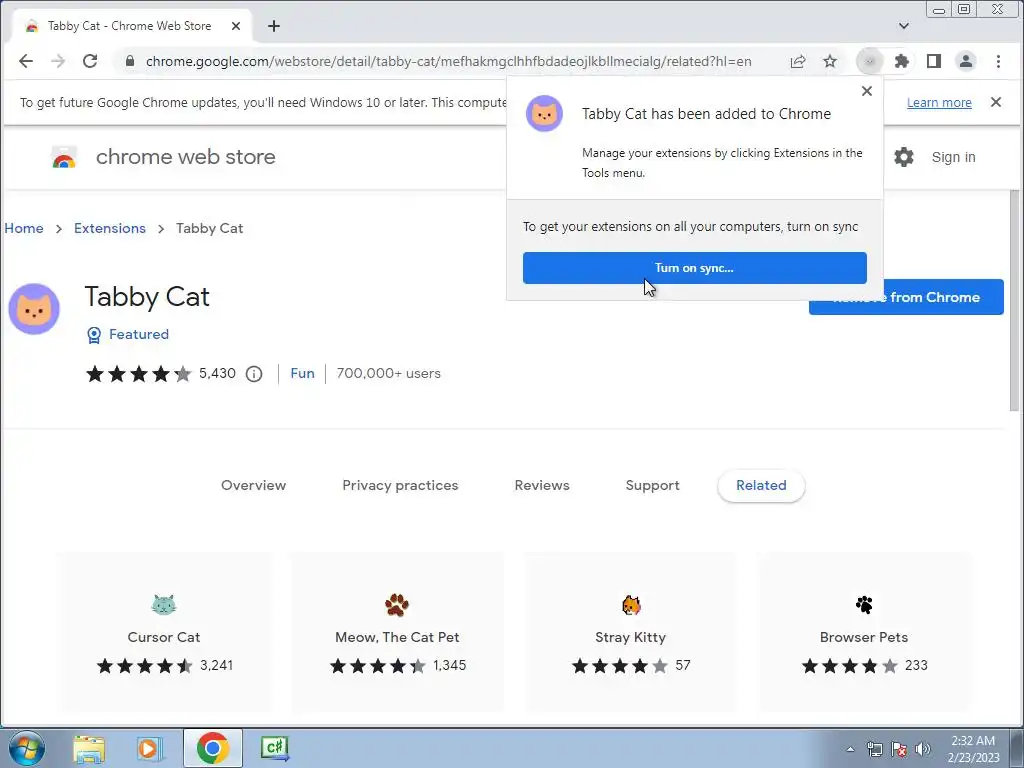Launch Windows Media Player from taskbar
Screen dimensions: 1024x768
click(x=150, y=748)
